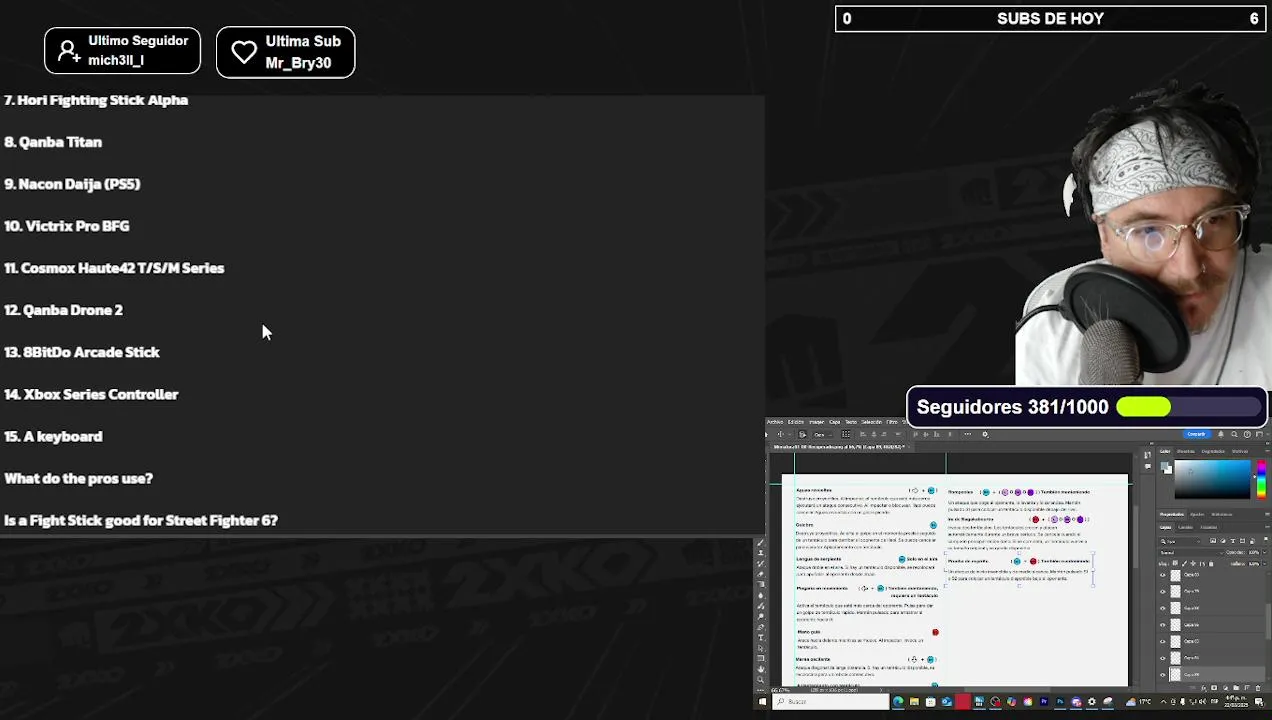Select the Zoom tool in Photoshop toolbar

click(x=761, y=679)
